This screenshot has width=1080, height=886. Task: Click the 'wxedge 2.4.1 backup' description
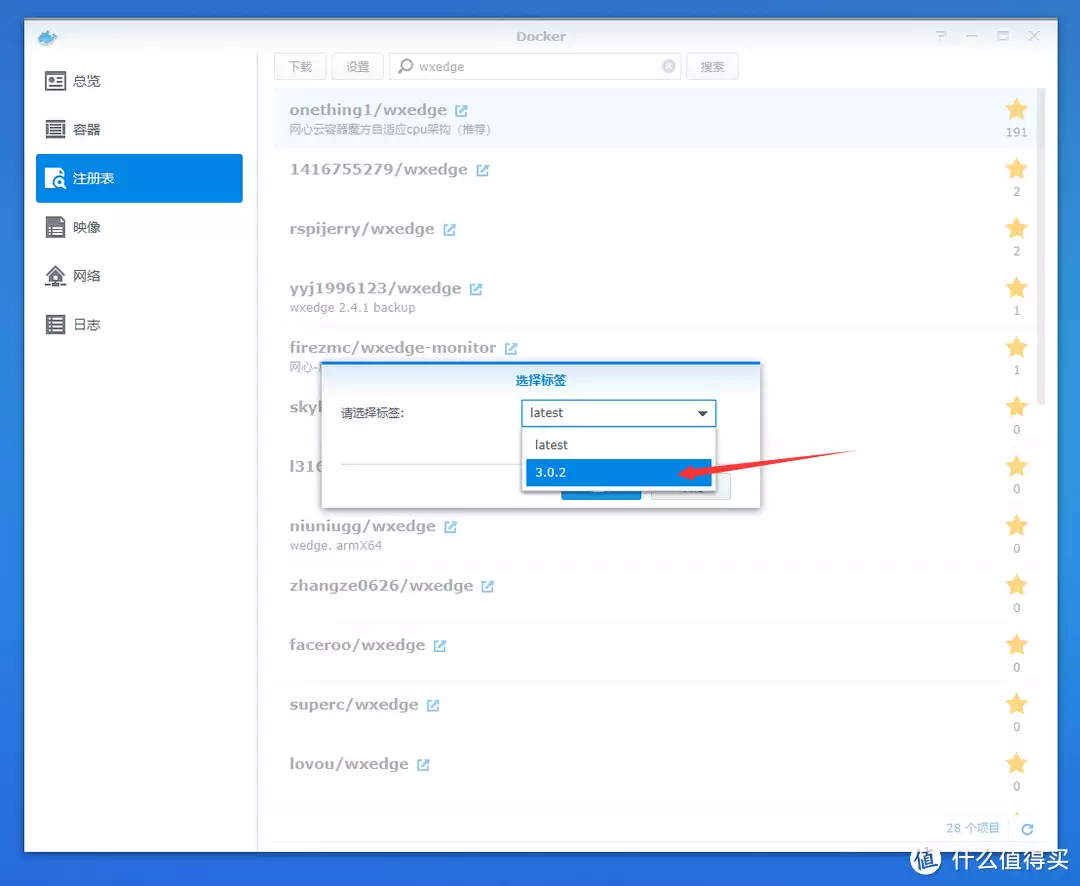[352, 308]
